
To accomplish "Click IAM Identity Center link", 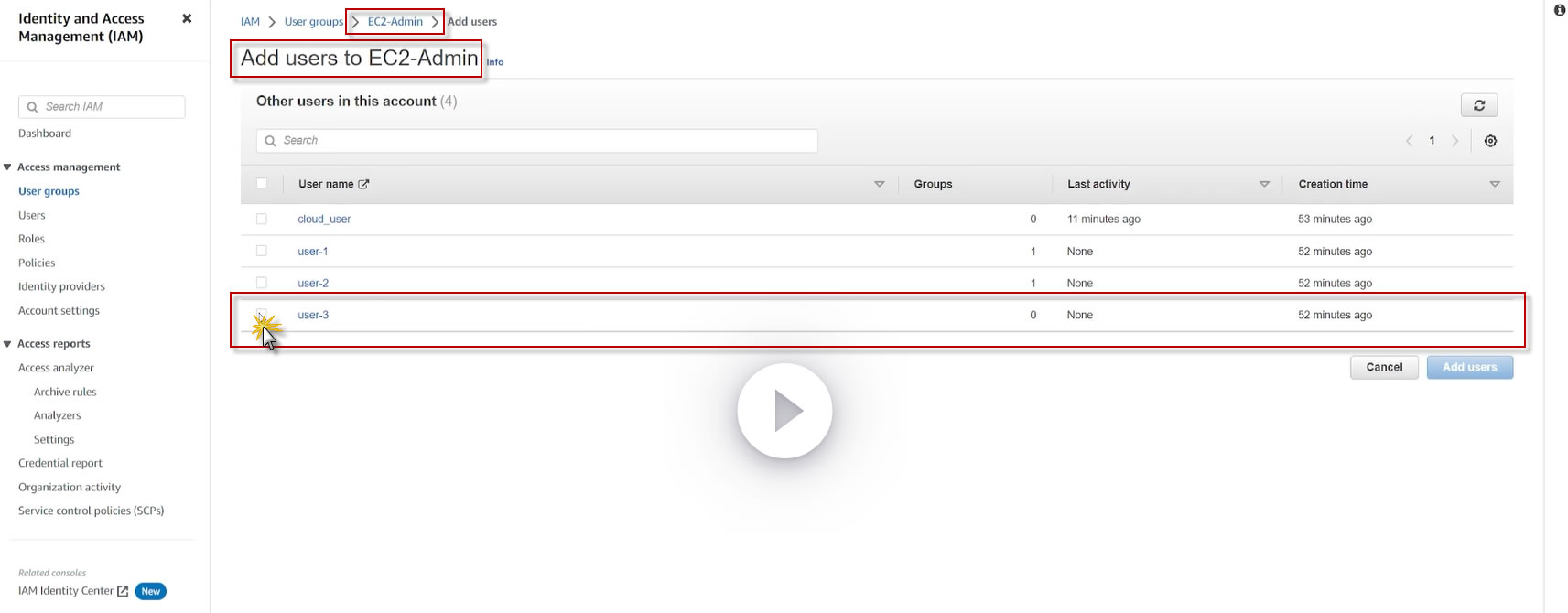I will tap(66, 591).
